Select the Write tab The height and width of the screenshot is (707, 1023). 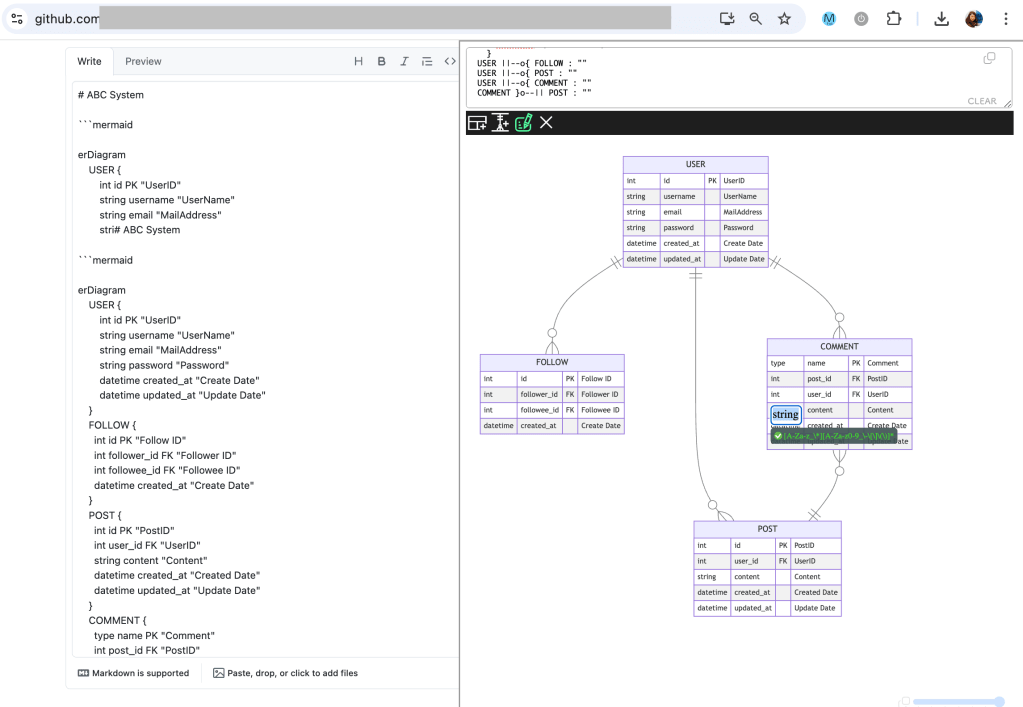pos(90,62)
